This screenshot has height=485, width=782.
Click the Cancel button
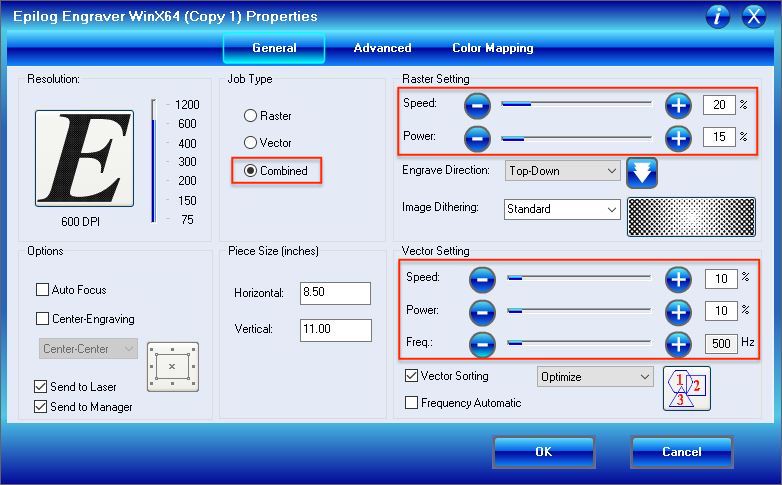tap(682, 452)
